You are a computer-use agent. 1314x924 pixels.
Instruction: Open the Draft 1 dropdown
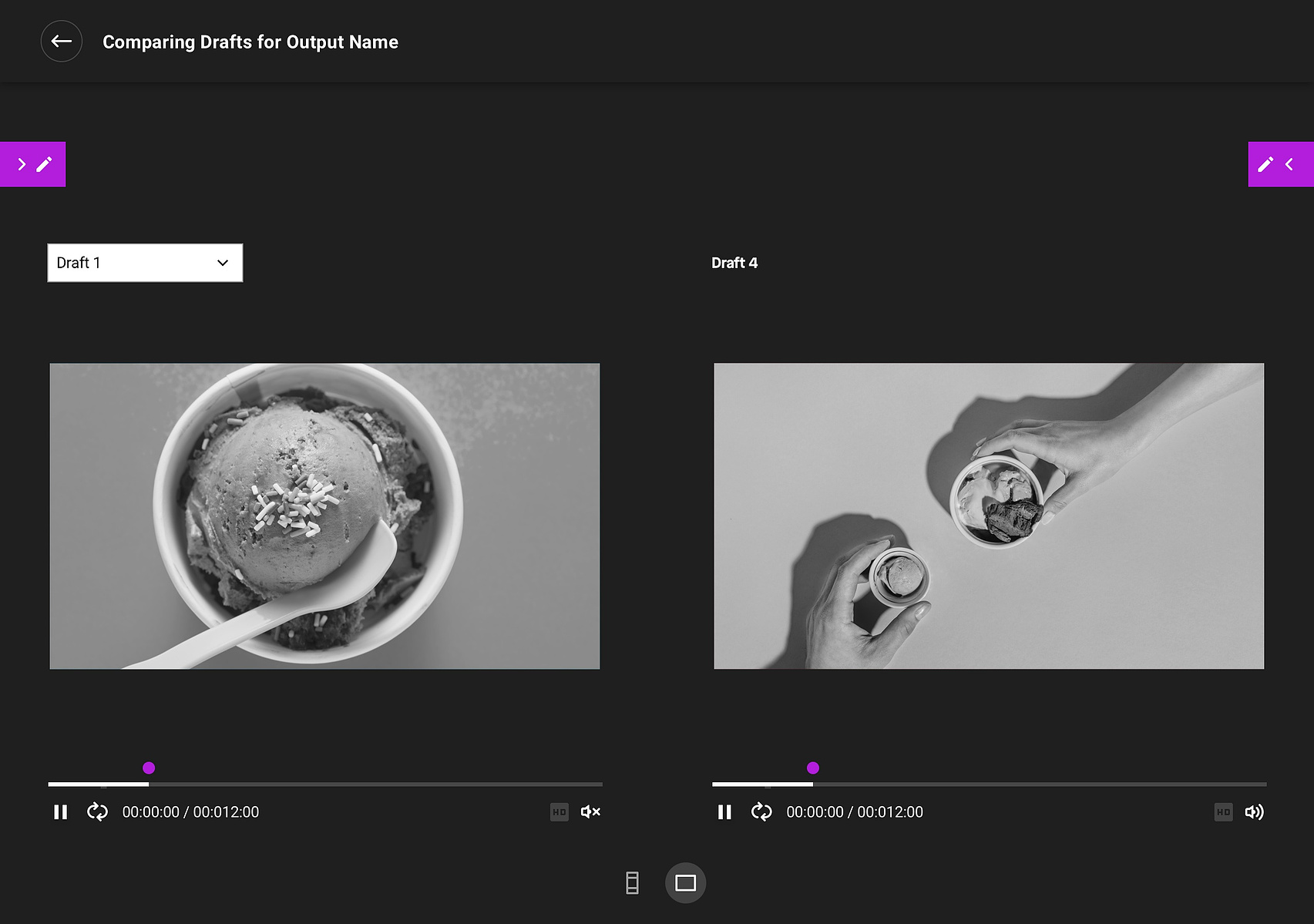coord(145,263)
